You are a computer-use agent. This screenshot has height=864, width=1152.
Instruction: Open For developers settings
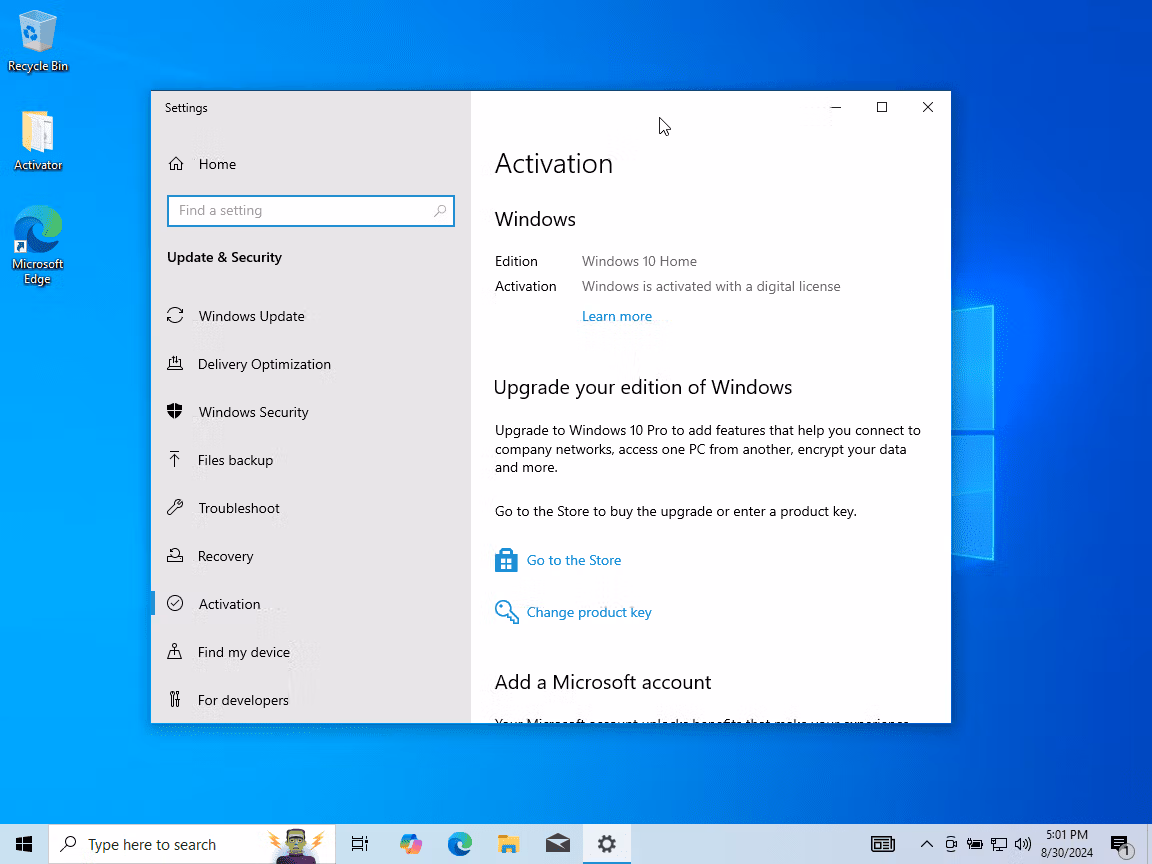[310, 700]
